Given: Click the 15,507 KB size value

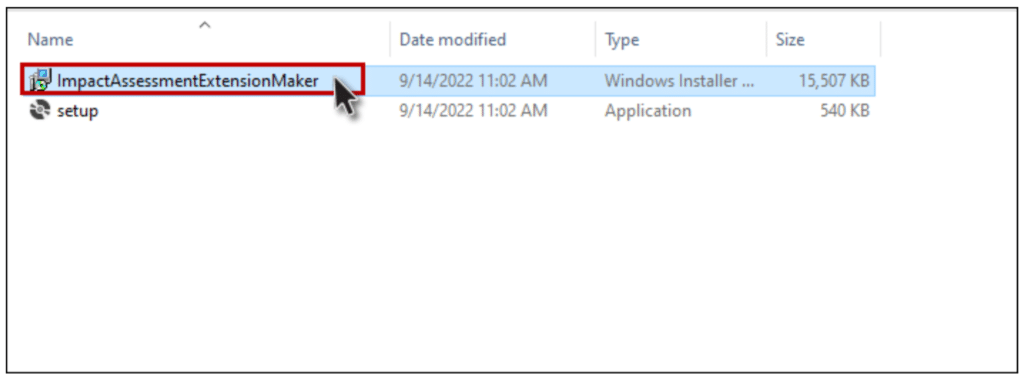Looking at the screenshot, I should coord(834,80).
